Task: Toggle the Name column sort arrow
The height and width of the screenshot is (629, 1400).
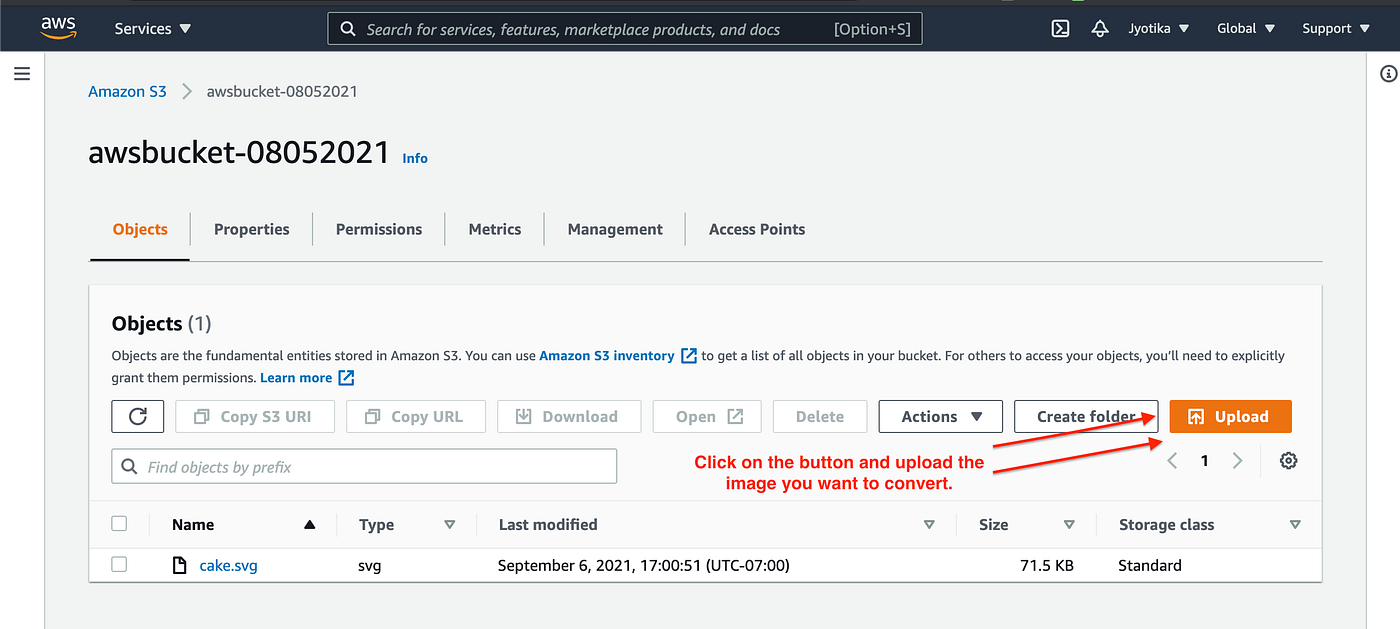Action: pyautogui.click(x=309, y=523)
